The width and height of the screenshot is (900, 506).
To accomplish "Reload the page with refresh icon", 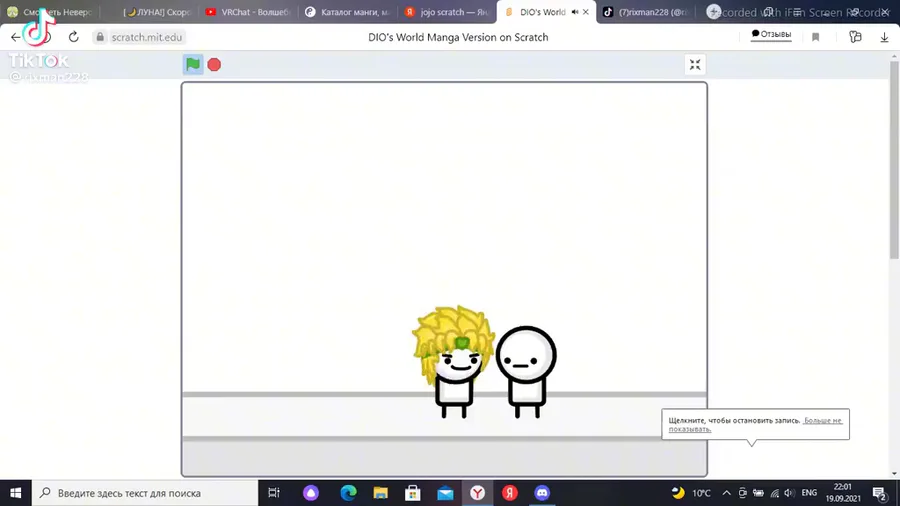I will [73, 37].
